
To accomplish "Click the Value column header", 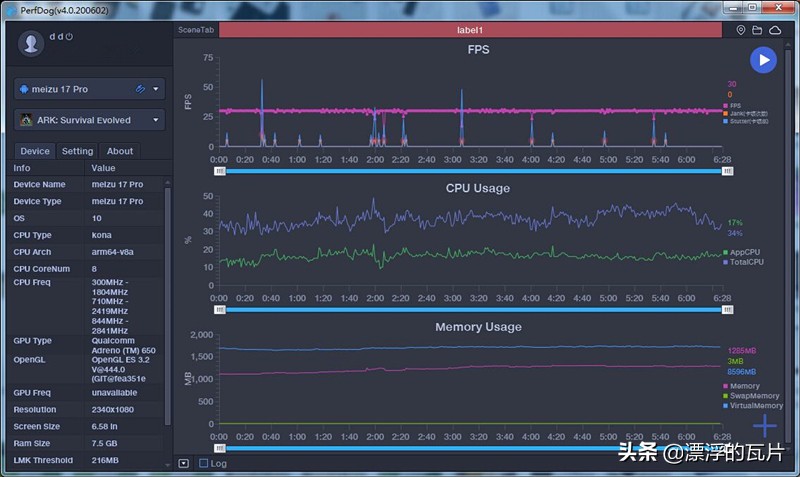I will click(103, 168).
